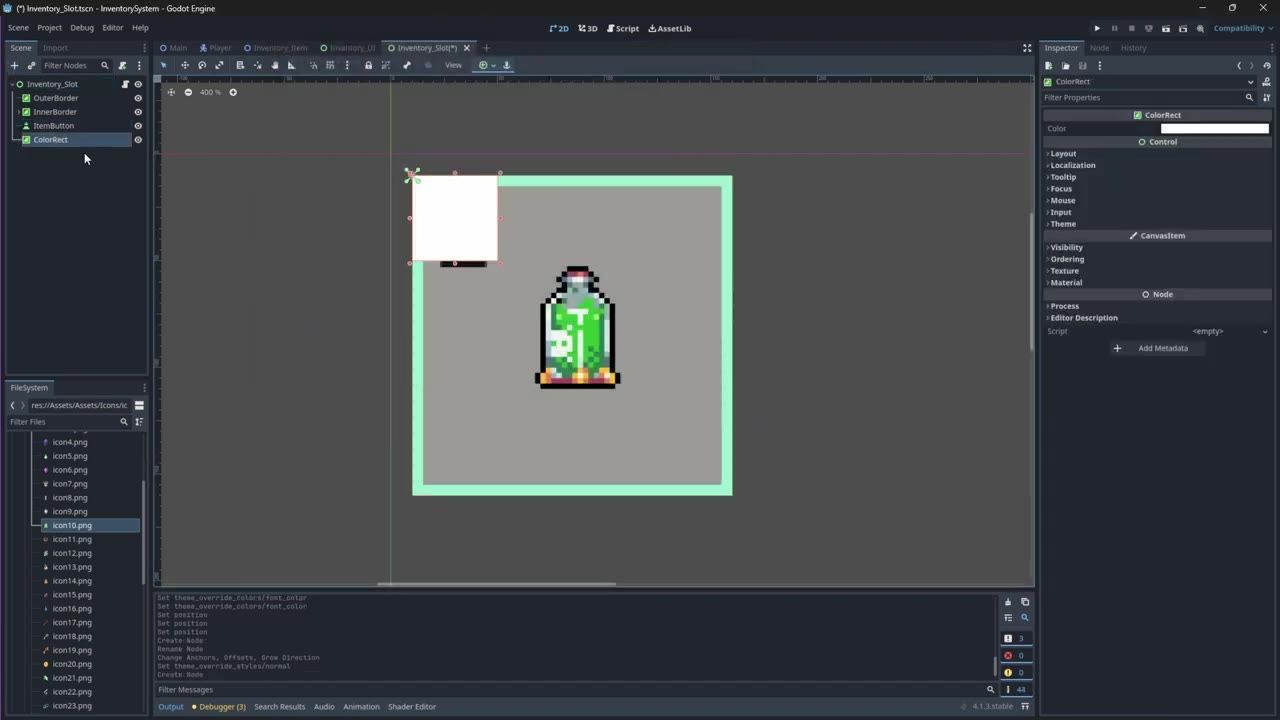This screenshot has width=1280, height=720.
Task: Toggle error messages in the output panel
Action: (1014, 656)
